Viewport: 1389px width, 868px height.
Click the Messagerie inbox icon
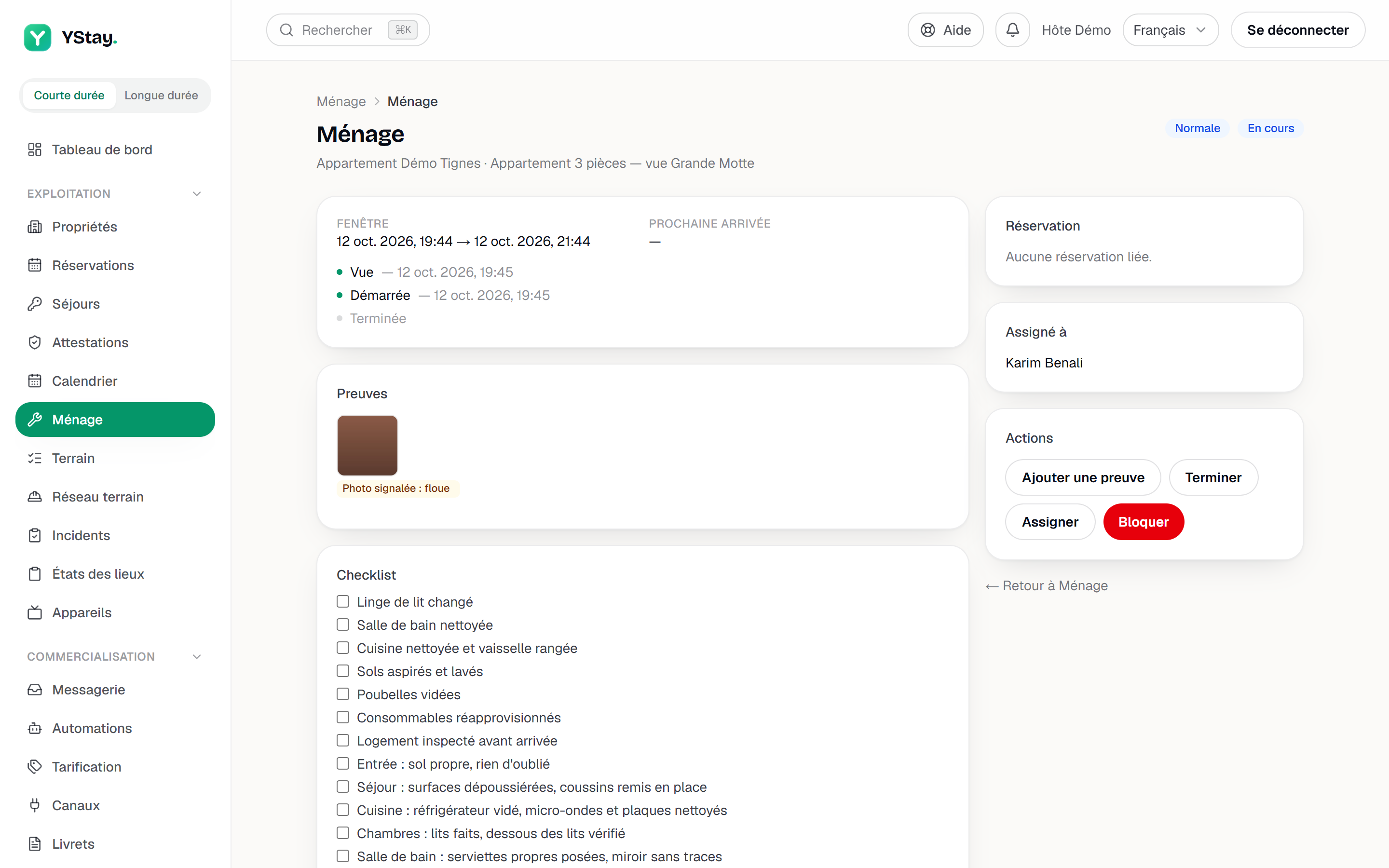(x=34, y=690)
